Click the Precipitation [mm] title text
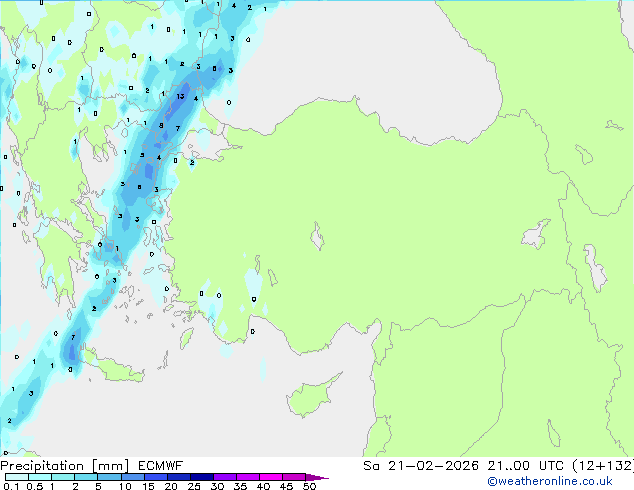 (x=65, y=466)
